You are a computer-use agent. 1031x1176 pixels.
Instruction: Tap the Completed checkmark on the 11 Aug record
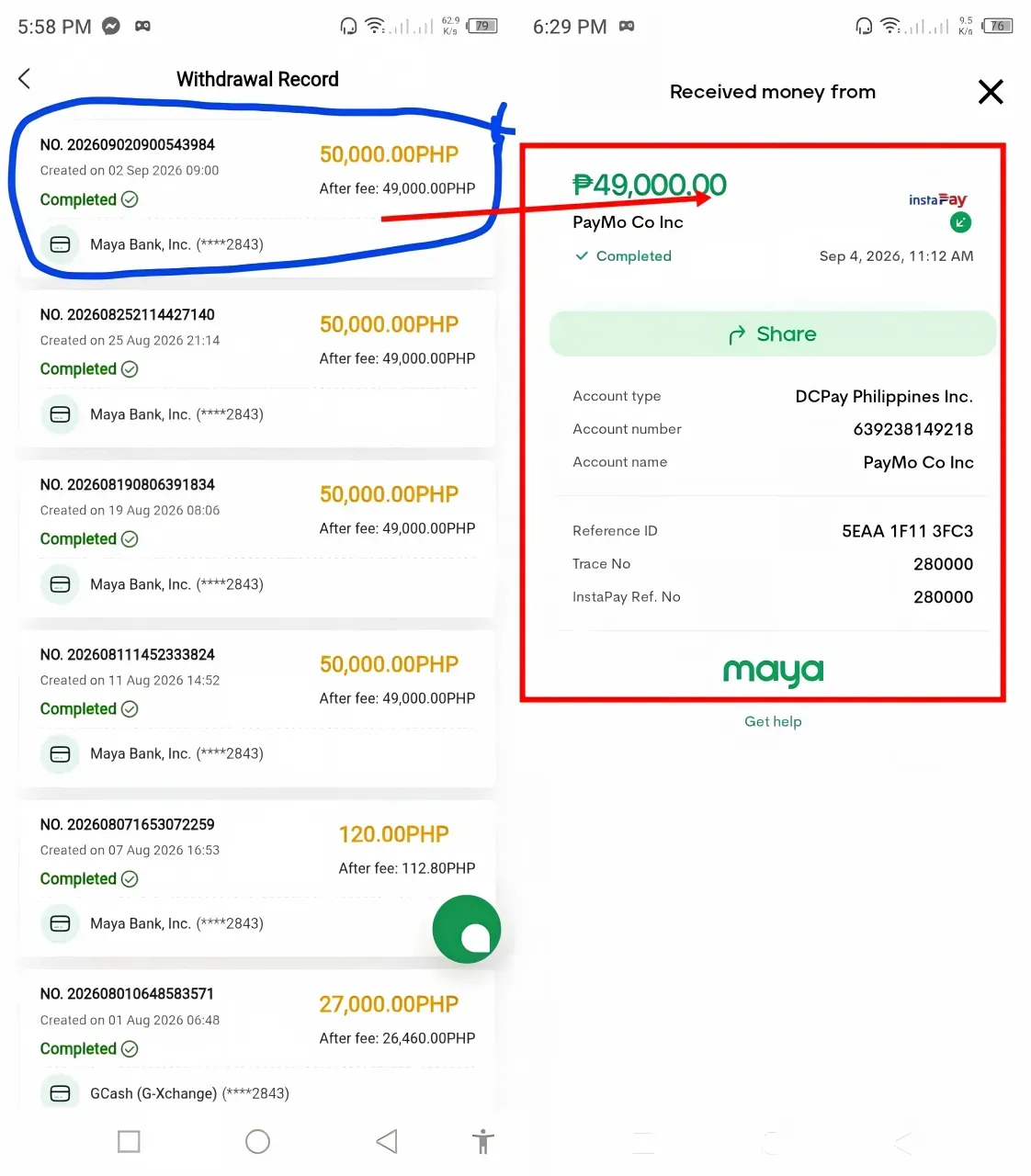pos(130,709)
